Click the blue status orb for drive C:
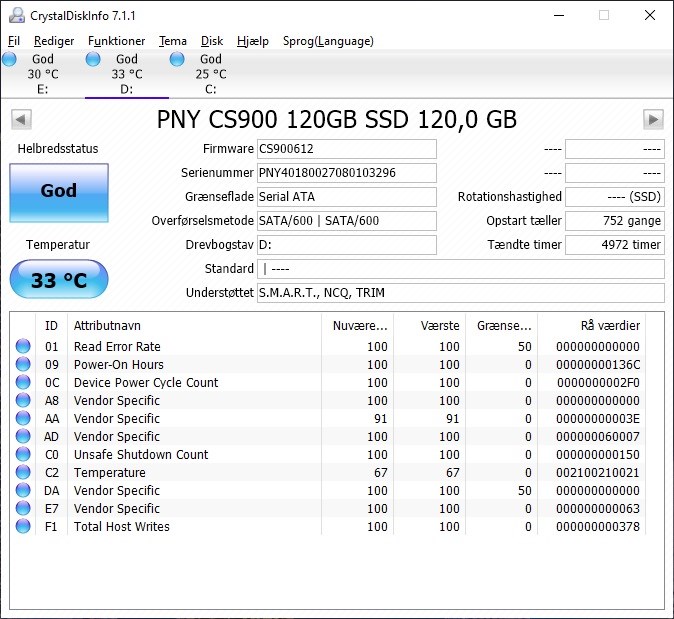 (177, 59)
